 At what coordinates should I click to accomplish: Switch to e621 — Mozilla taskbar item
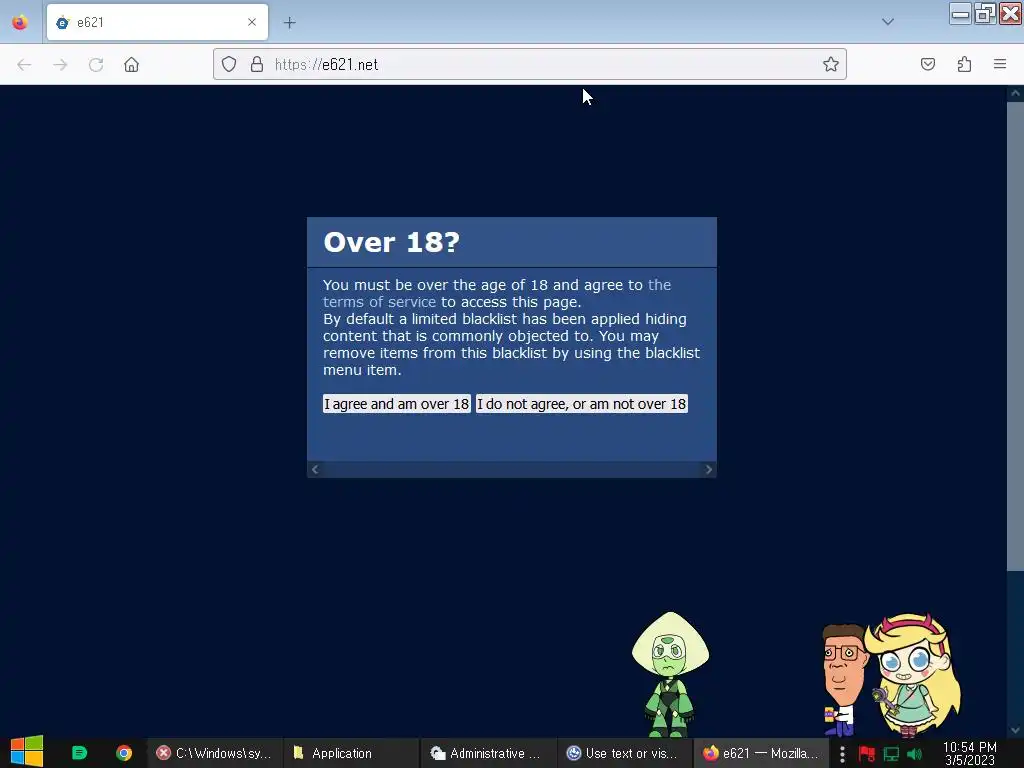[x=761, y=753]
